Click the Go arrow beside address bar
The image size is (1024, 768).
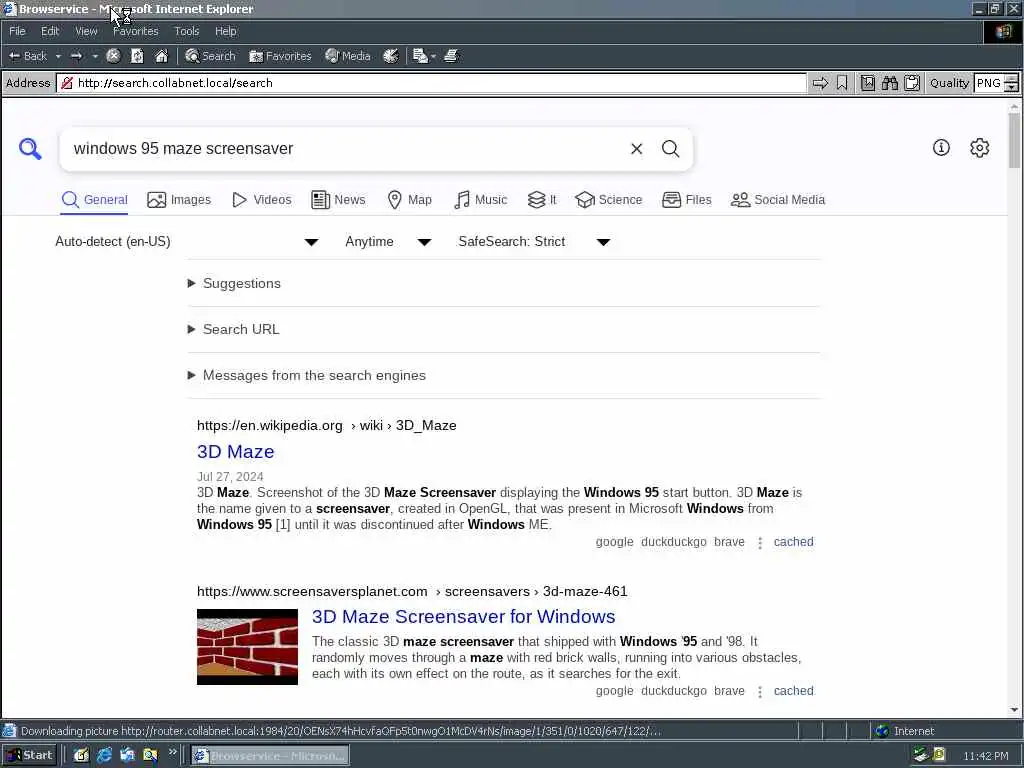[x=820, y=83]
